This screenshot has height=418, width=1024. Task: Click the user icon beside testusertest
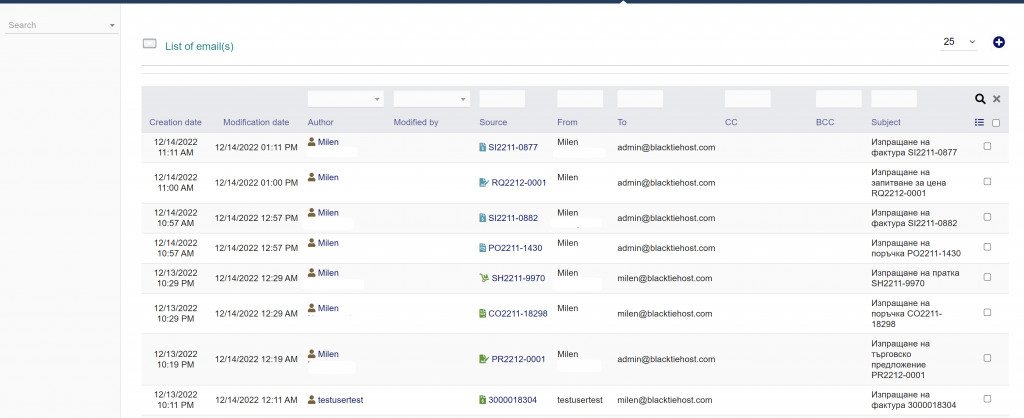(312, 399)
